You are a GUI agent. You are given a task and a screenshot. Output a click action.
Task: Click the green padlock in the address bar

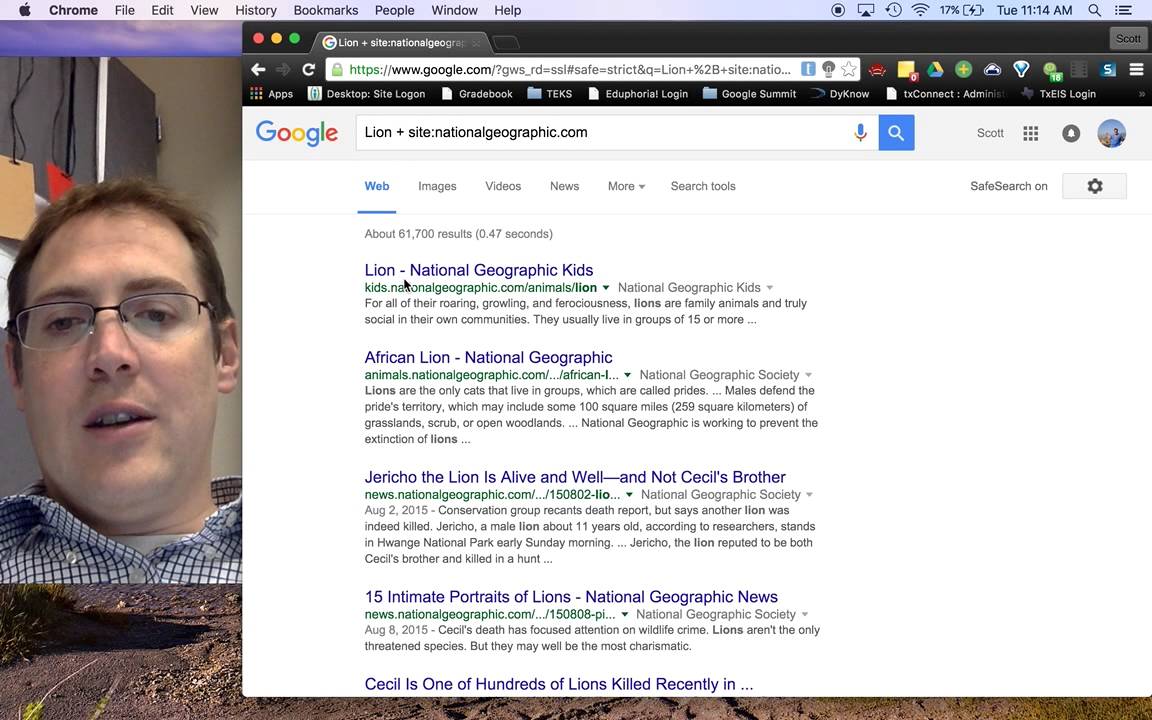(337, 70)
